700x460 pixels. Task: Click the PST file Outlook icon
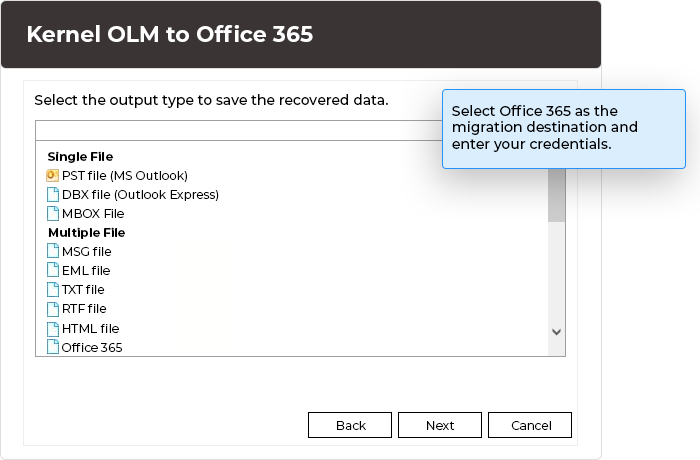[x=52, y=176]
